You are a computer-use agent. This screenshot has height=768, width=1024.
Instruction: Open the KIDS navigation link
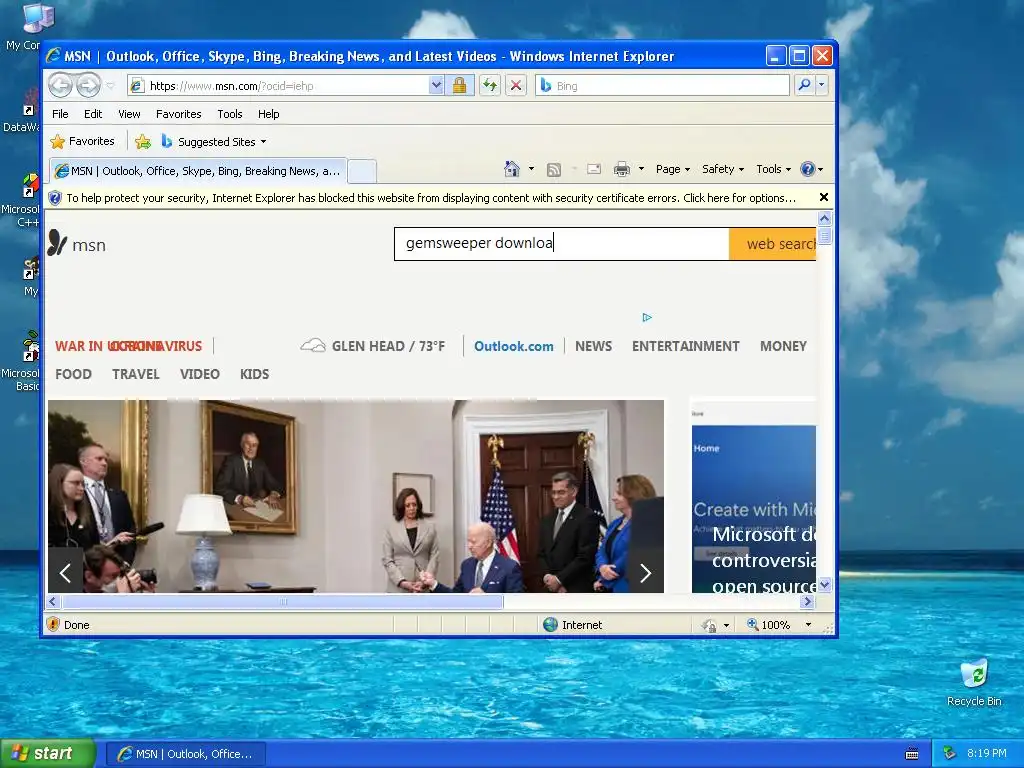tap(254, 374)
